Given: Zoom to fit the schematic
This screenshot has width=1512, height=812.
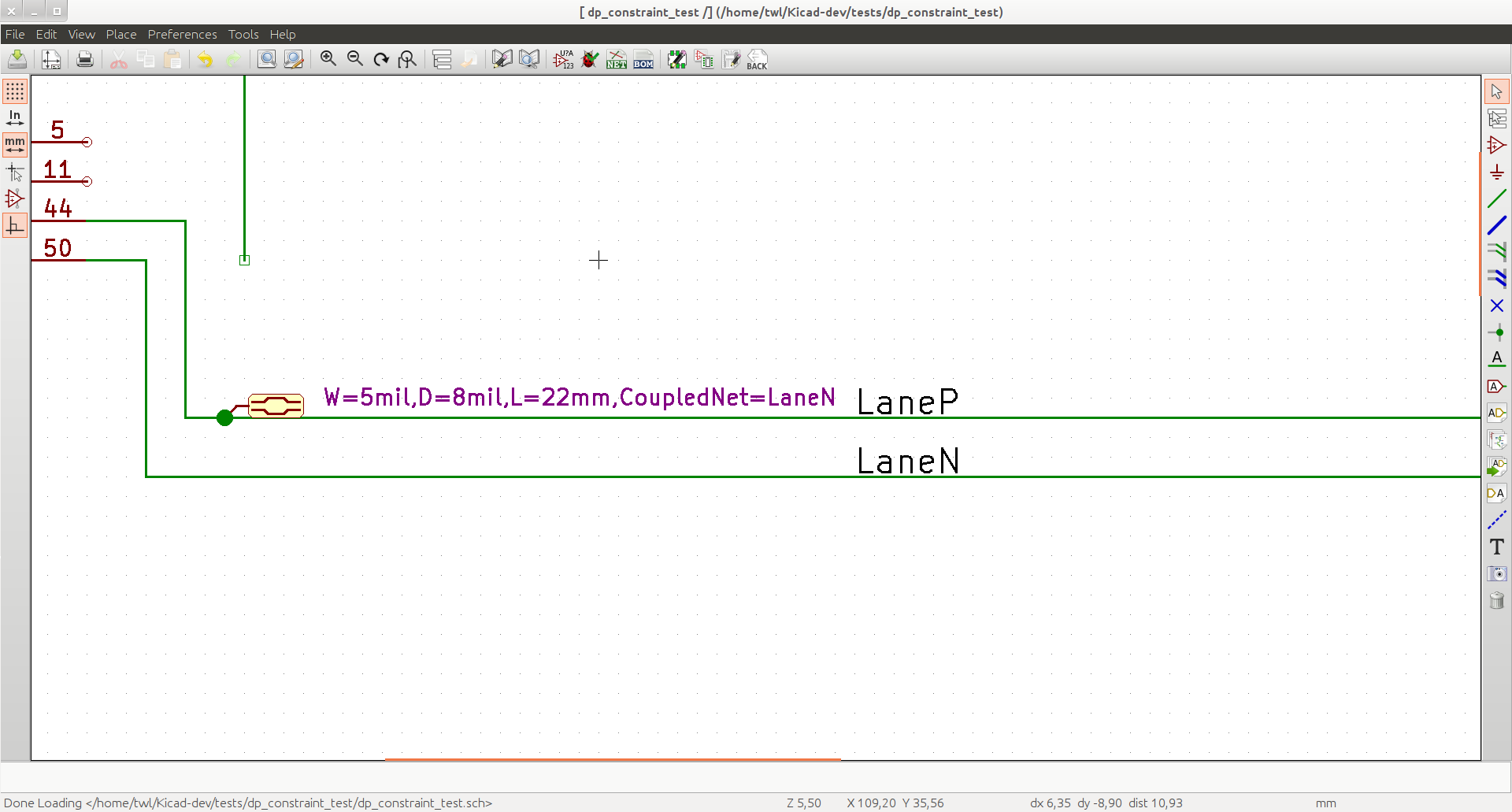Looking at the screenshot, I should click(408, 59).
